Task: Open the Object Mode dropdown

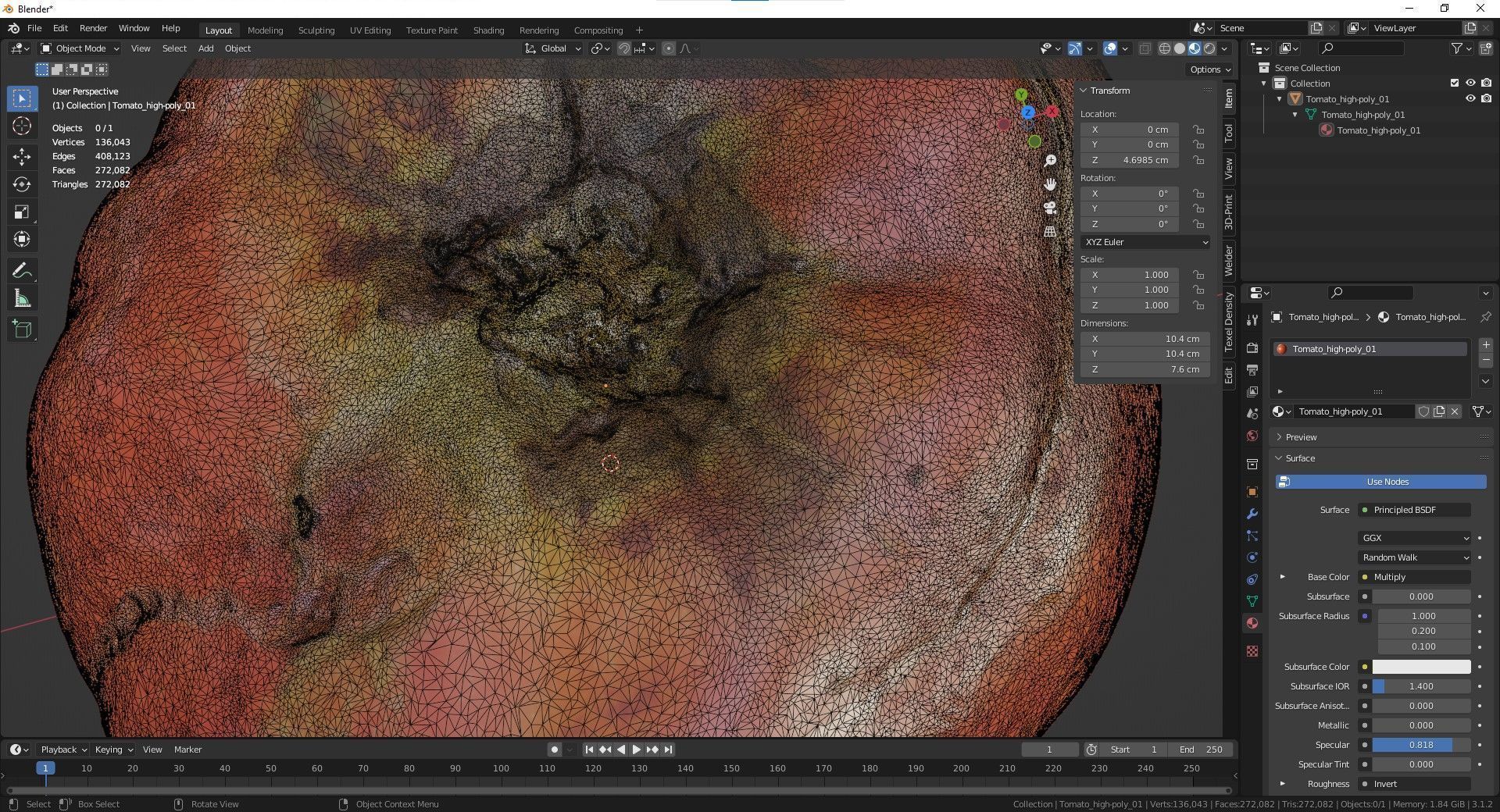Action: coord(80,48)
